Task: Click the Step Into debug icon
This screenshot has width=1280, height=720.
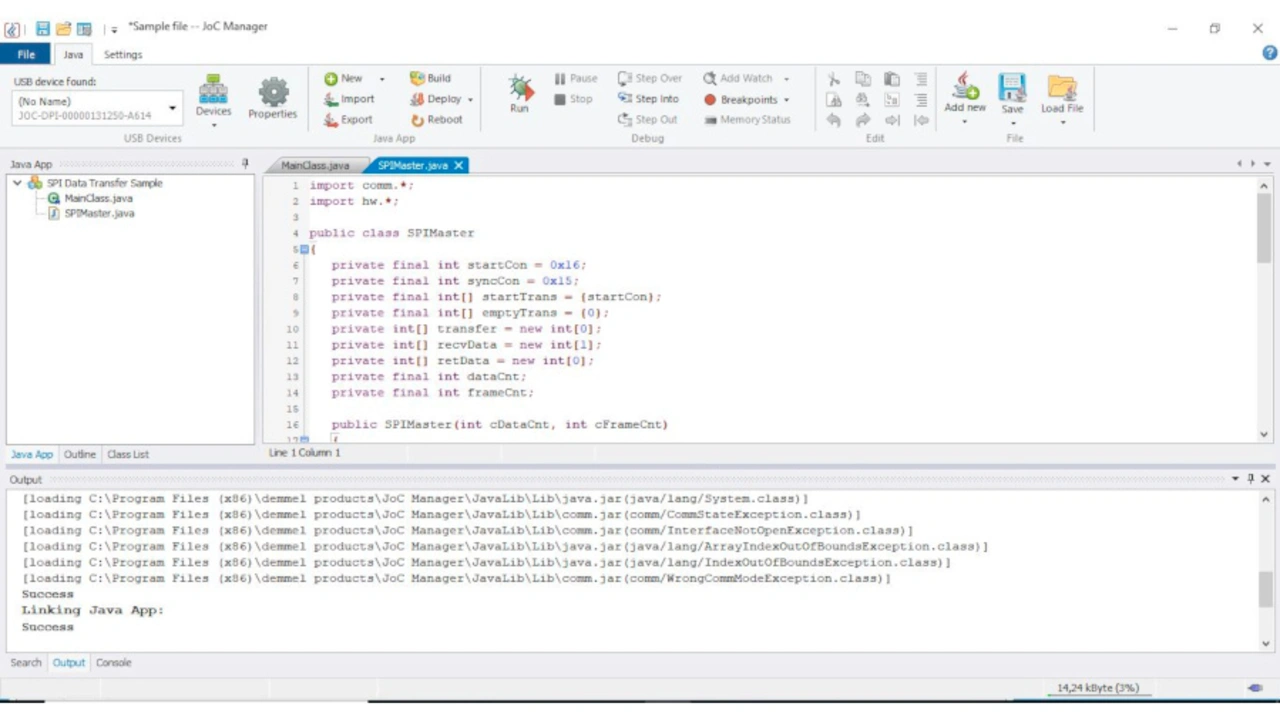Action: point(625,99)
